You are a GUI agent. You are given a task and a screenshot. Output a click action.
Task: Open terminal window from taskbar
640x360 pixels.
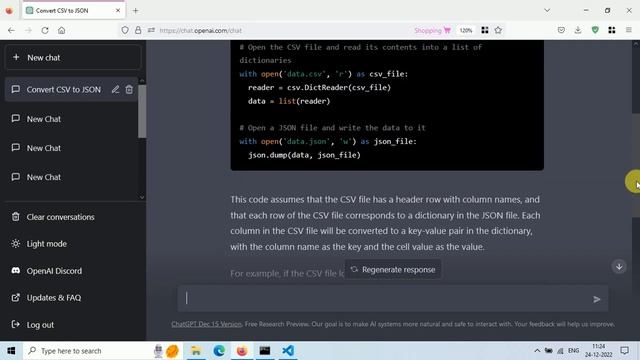click(x=265, y=351)
